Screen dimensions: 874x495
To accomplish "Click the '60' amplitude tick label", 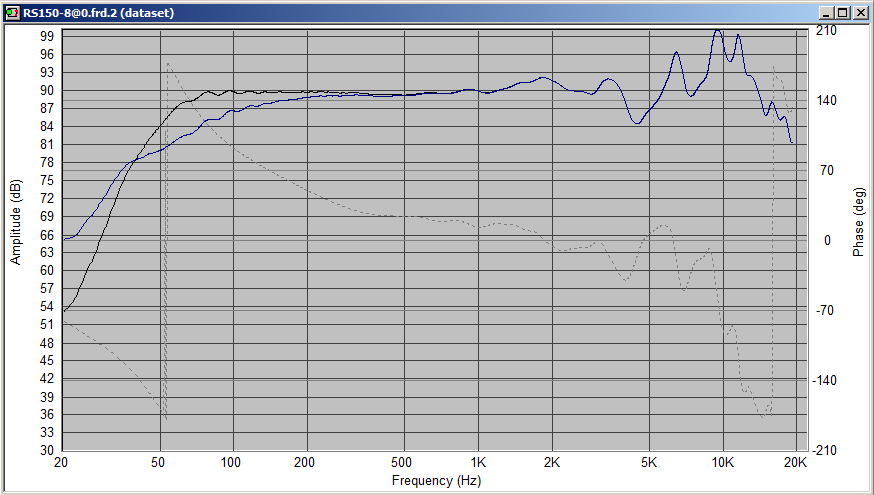I will coord(47,270).
